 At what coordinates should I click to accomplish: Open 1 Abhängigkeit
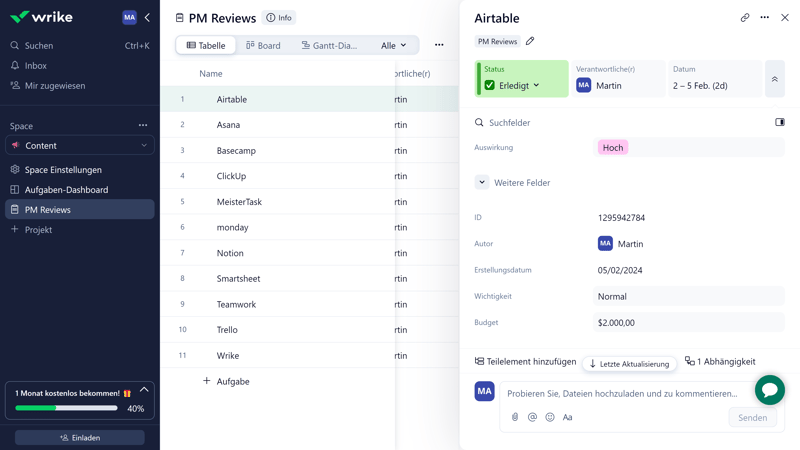click(720, 361)
